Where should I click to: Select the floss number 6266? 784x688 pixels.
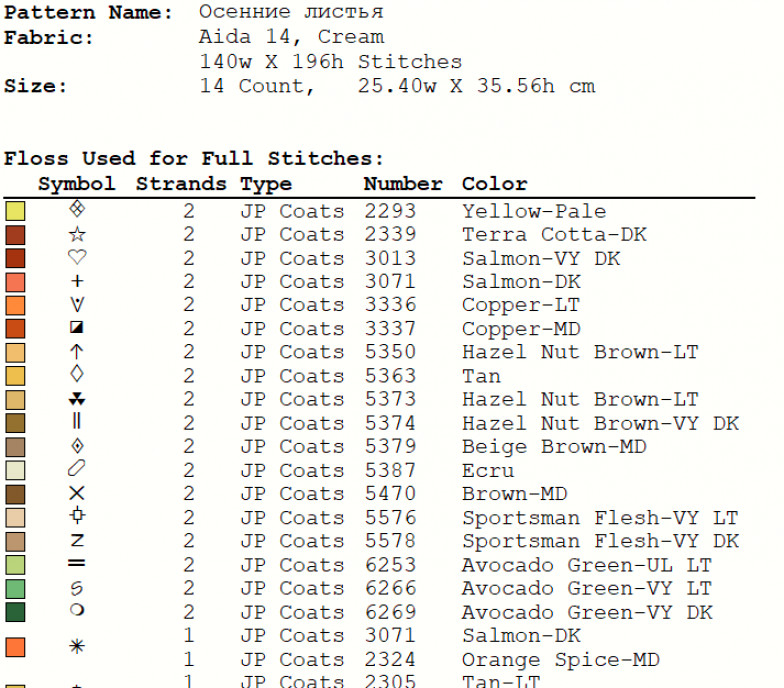point(390,588)
